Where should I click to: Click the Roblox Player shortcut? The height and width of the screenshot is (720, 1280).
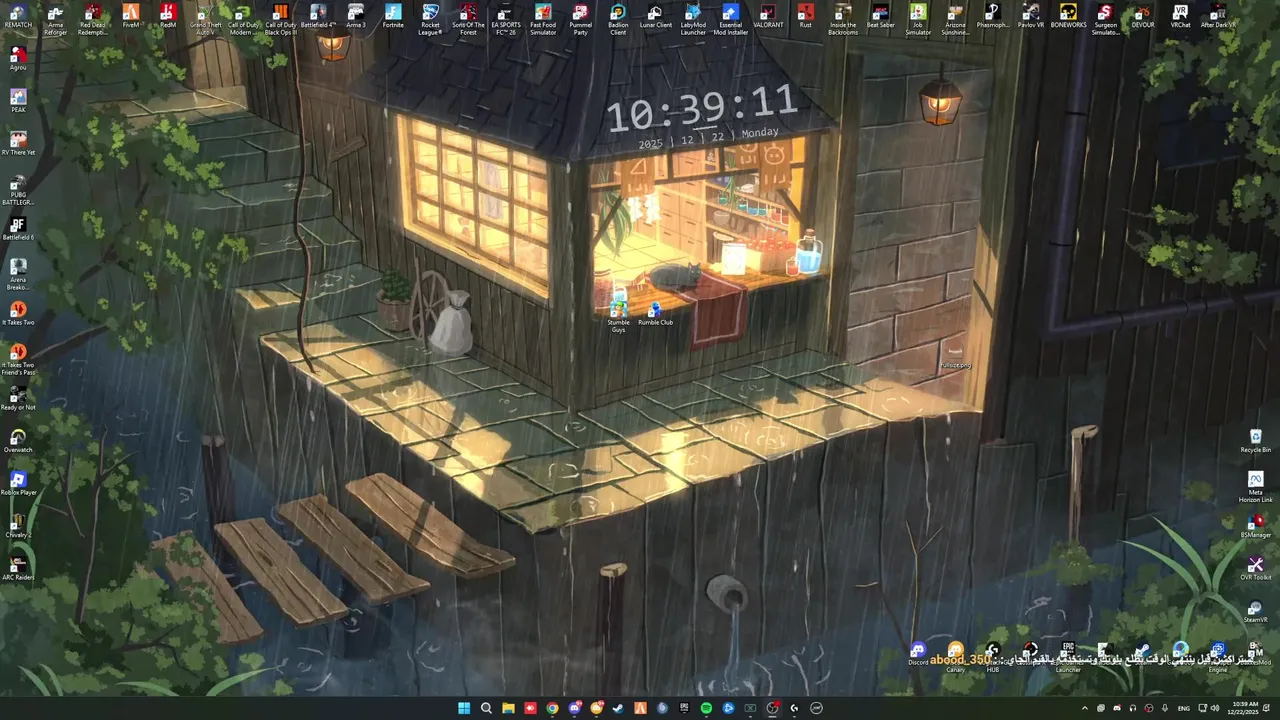coord(18,484)
